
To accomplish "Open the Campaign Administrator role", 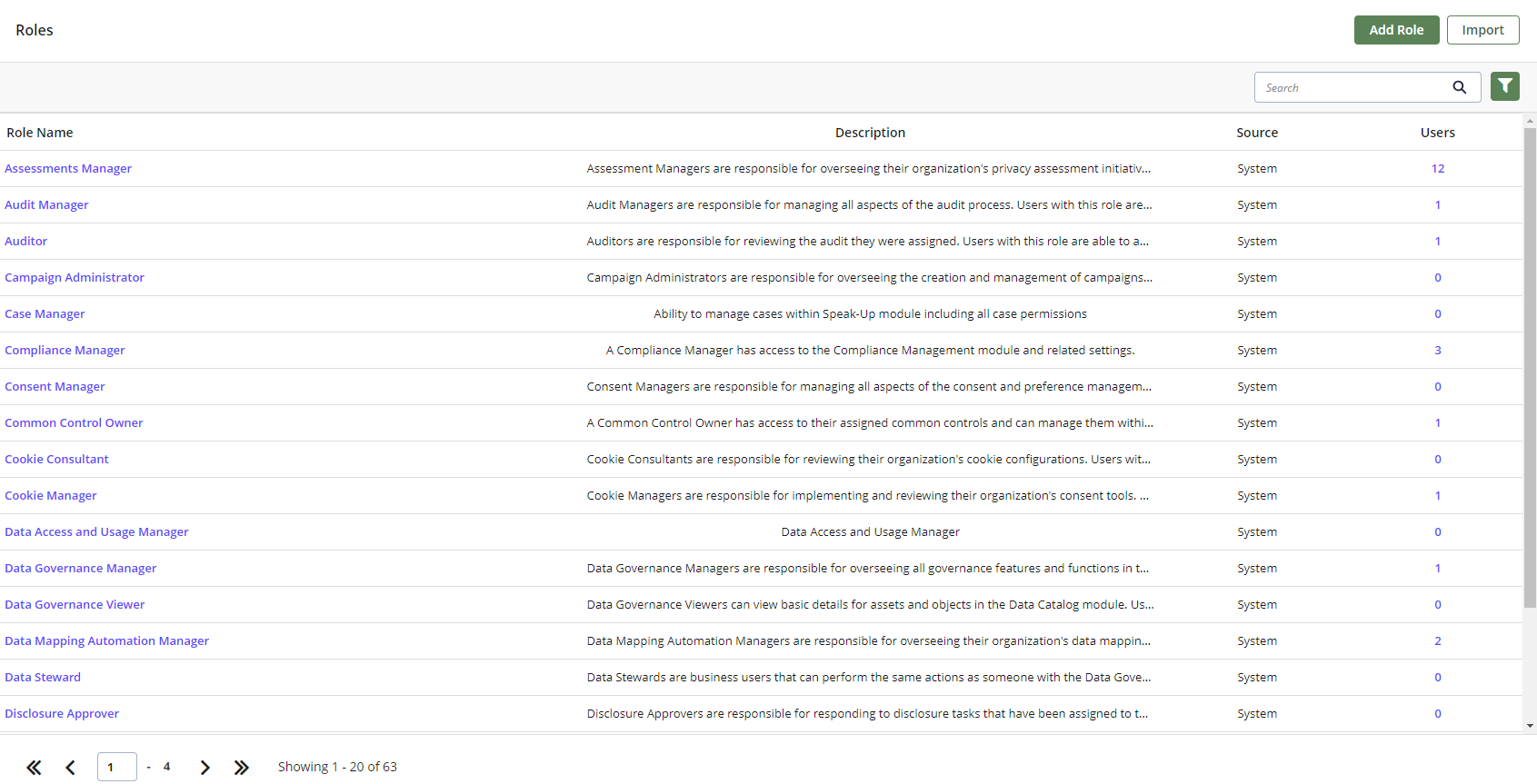I will click(75, 277).
